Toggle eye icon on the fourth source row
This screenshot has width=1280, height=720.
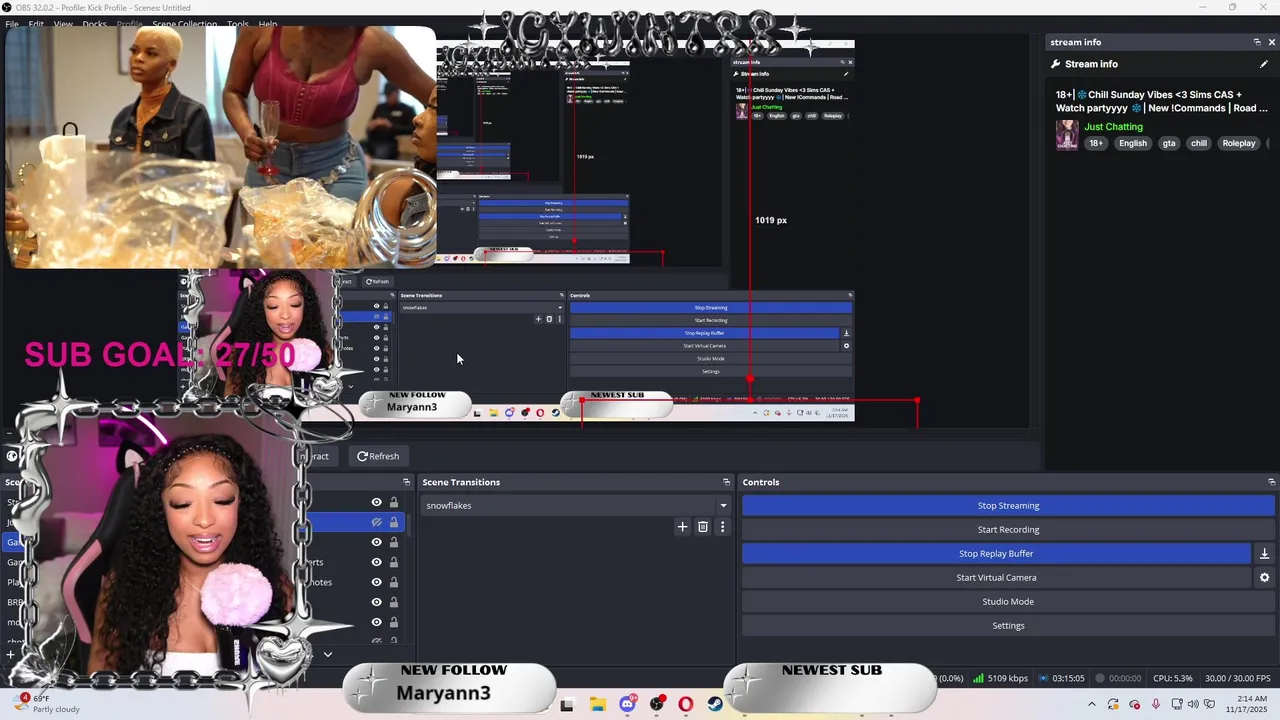(376, 562)
